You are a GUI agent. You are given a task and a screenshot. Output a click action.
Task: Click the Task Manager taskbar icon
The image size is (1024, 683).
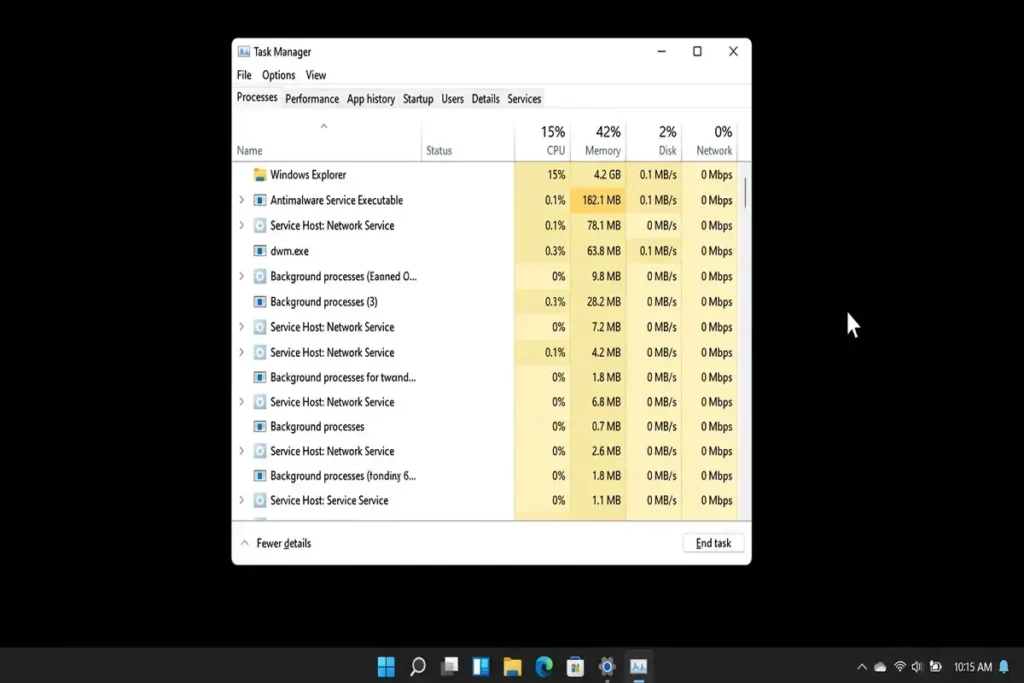tap(638, 666)
